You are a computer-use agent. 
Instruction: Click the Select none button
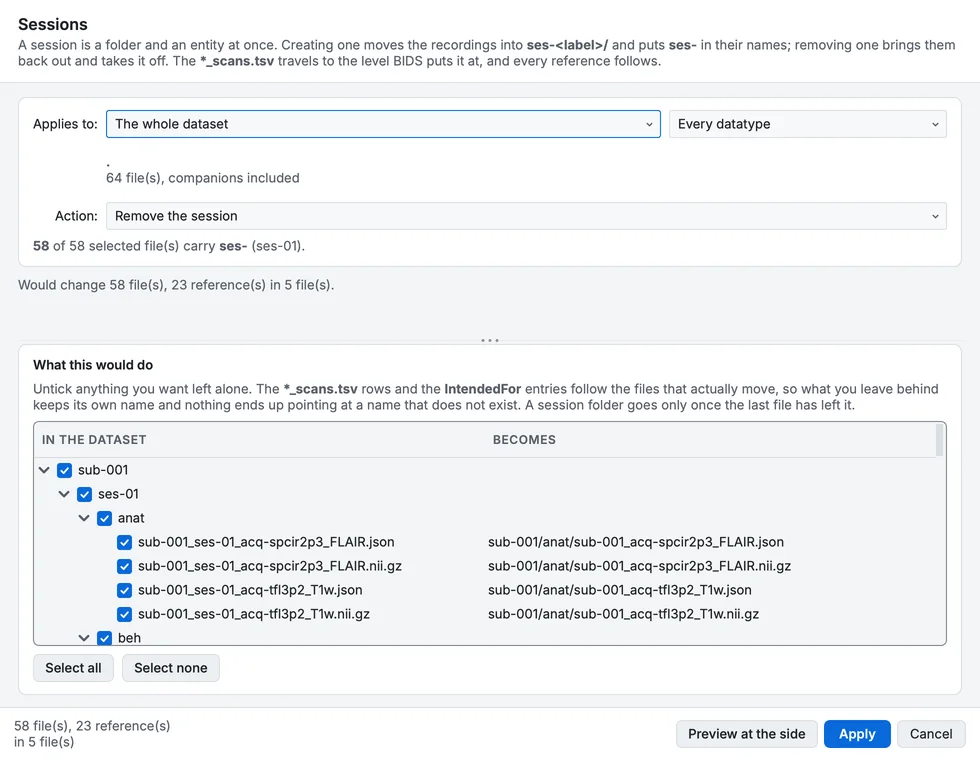(x=171, y=668)
